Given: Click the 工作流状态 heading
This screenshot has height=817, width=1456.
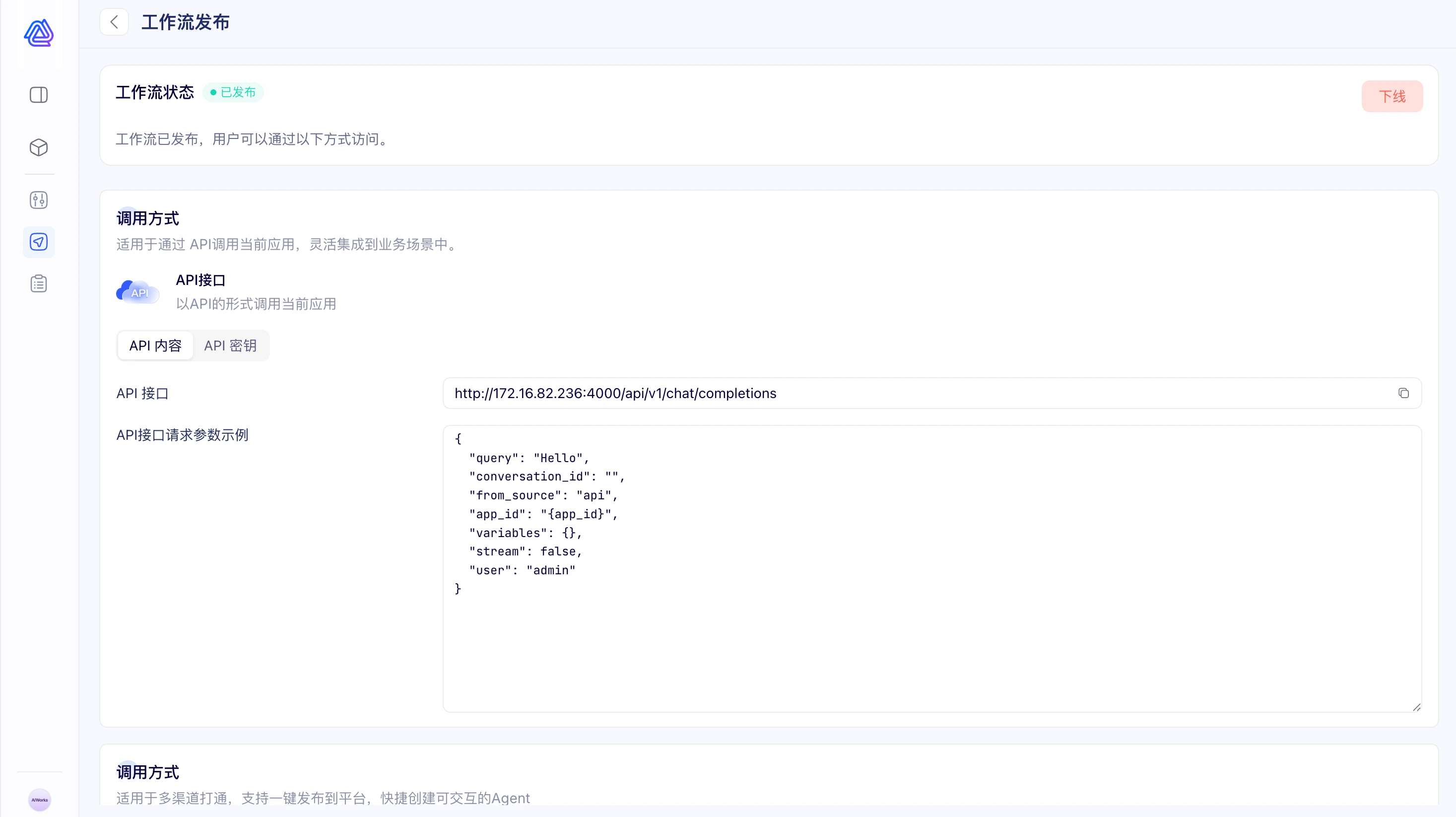Looking at the screenshot, I should [155, 92].
